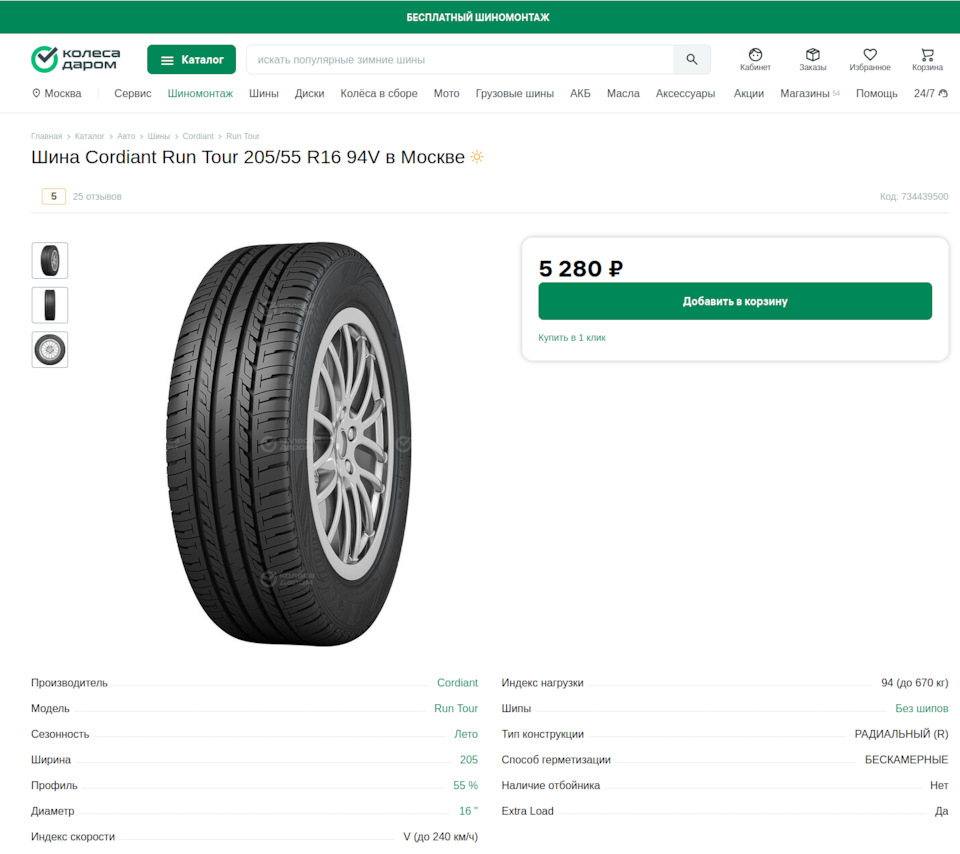Open the Шиномонтаж menu item
This screenshot has height=854, width=960.
[200, 93]
